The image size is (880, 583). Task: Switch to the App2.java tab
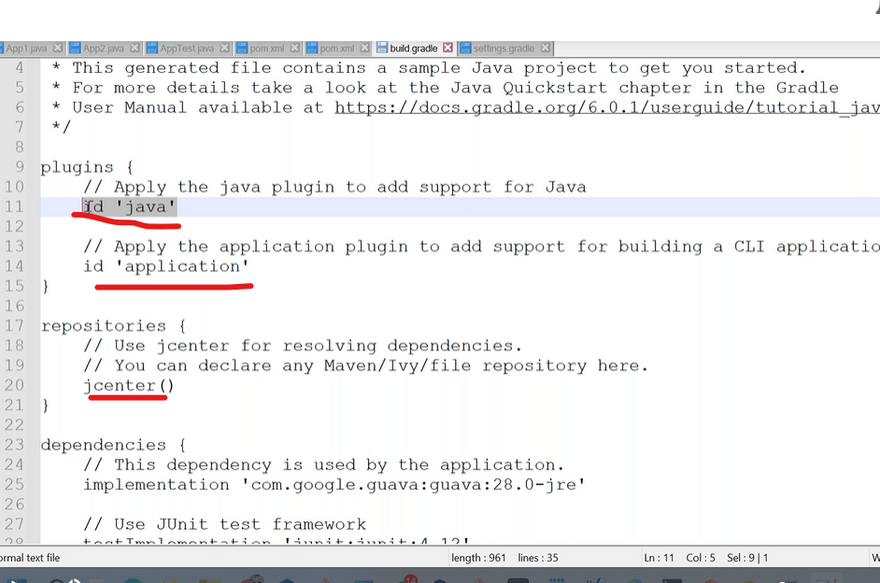click(103, 48)
